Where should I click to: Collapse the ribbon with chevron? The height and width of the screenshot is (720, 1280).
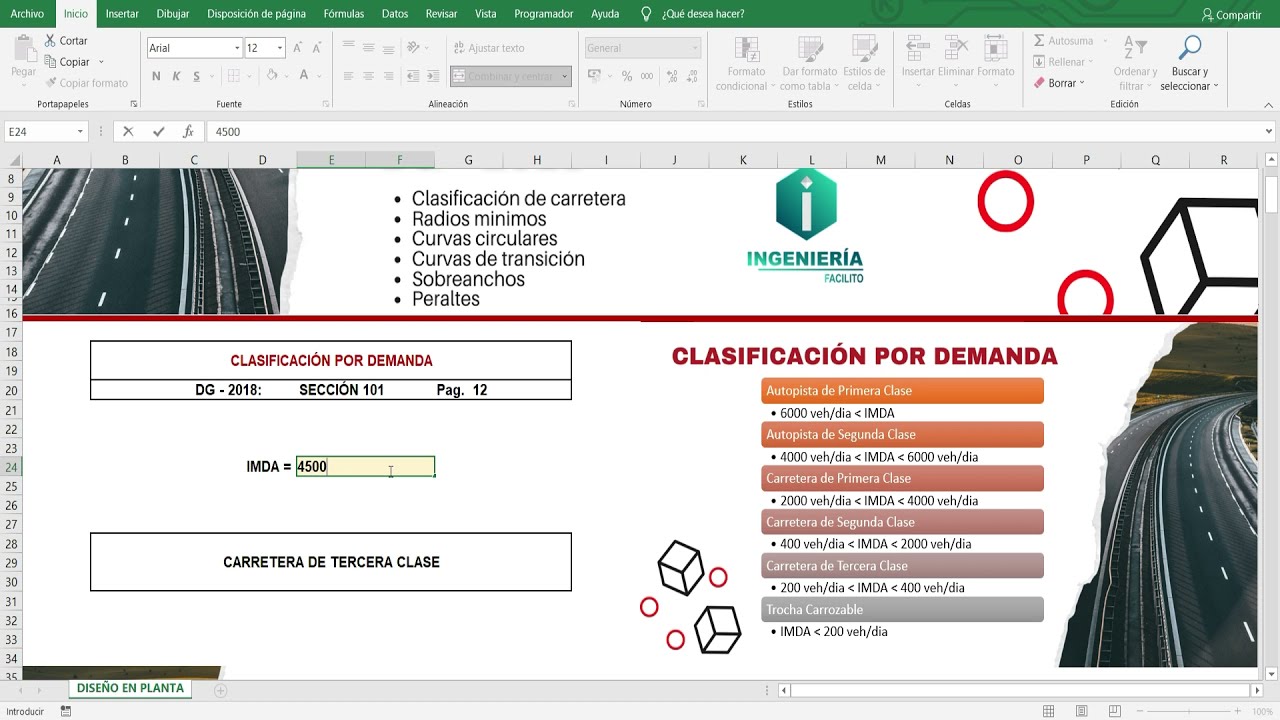click(x=1268, y=103)
